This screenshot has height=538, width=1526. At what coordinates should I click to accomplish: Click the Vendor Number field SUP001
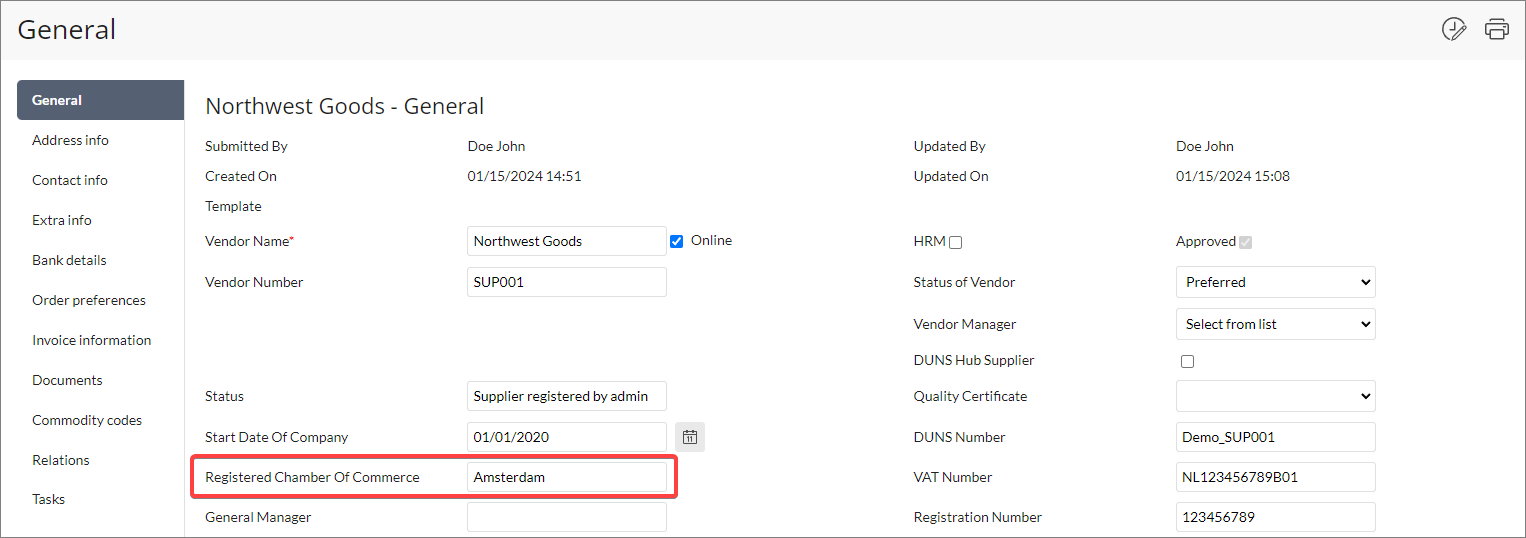tap(567, 282)
